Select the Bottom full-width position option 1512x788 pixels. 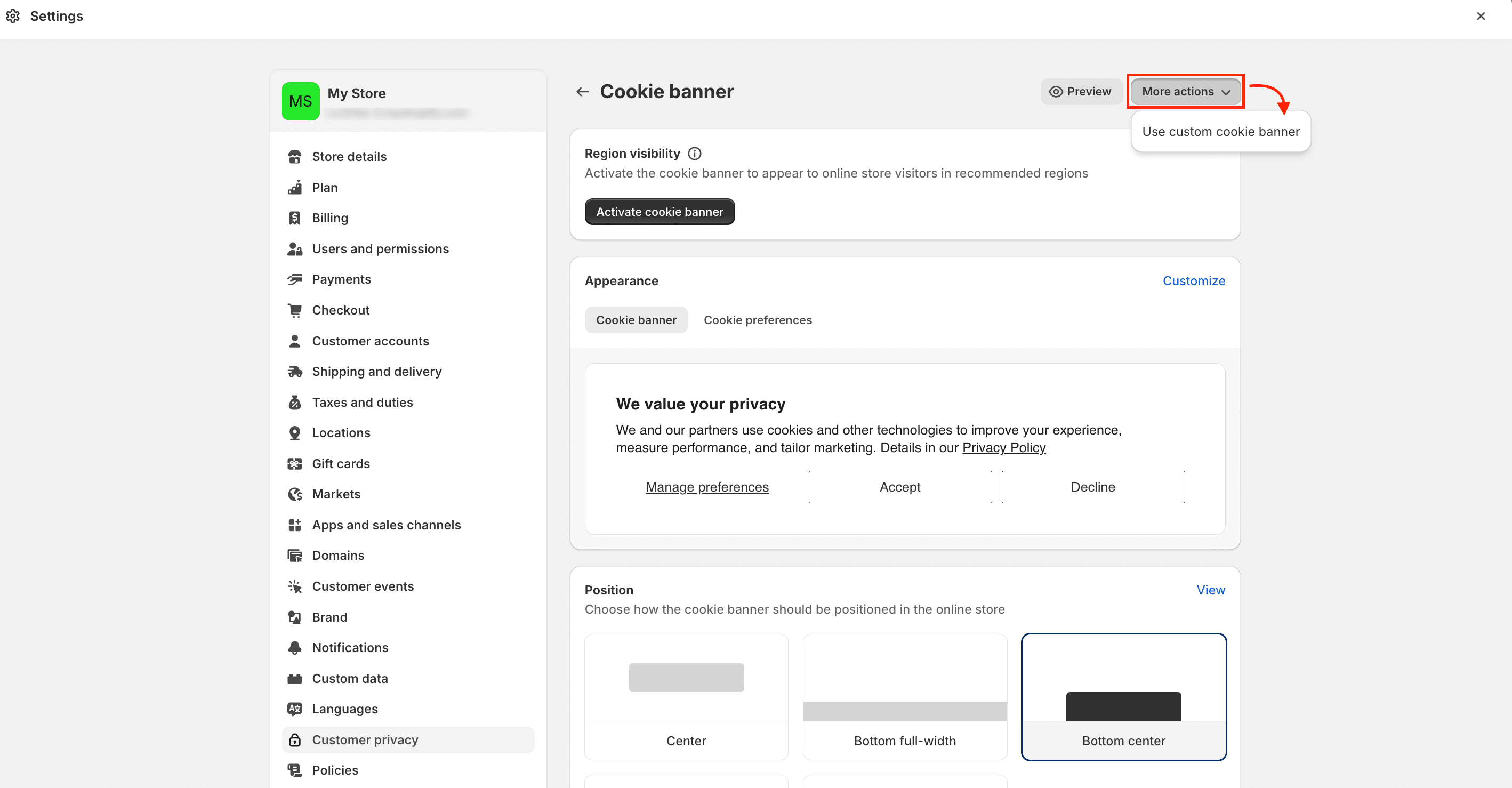(905, 697)
